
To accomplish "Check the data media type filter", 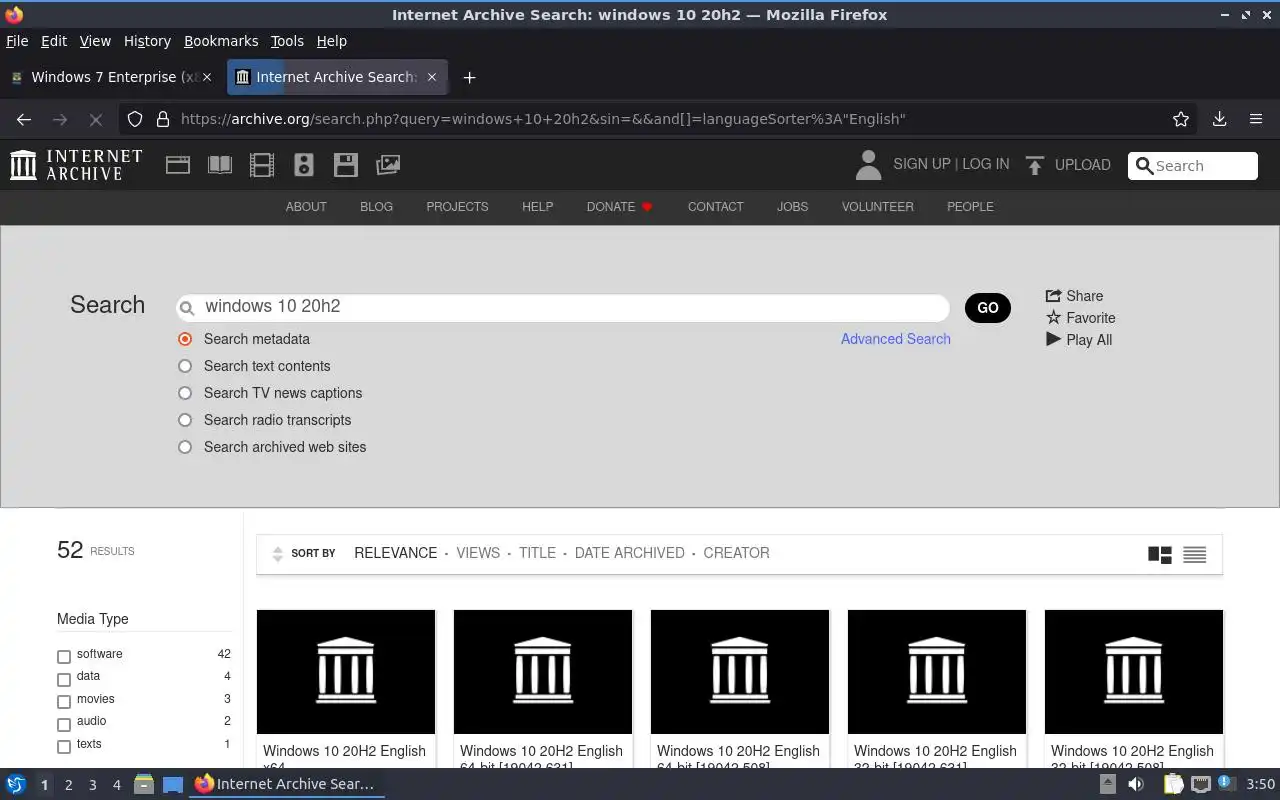I will [x=64, y=680].
